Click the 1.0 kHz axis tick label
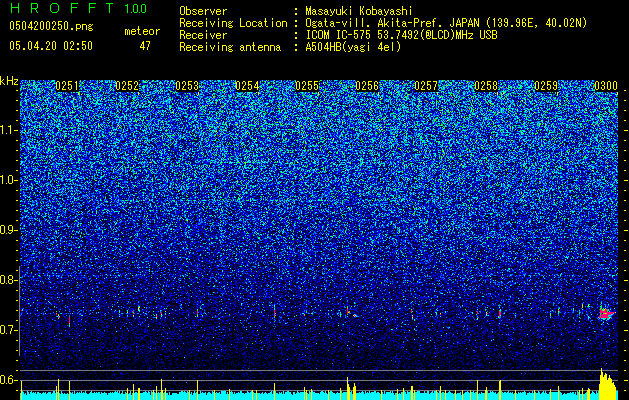This screenshot has width=629, height=400. (x=9, y=180)
